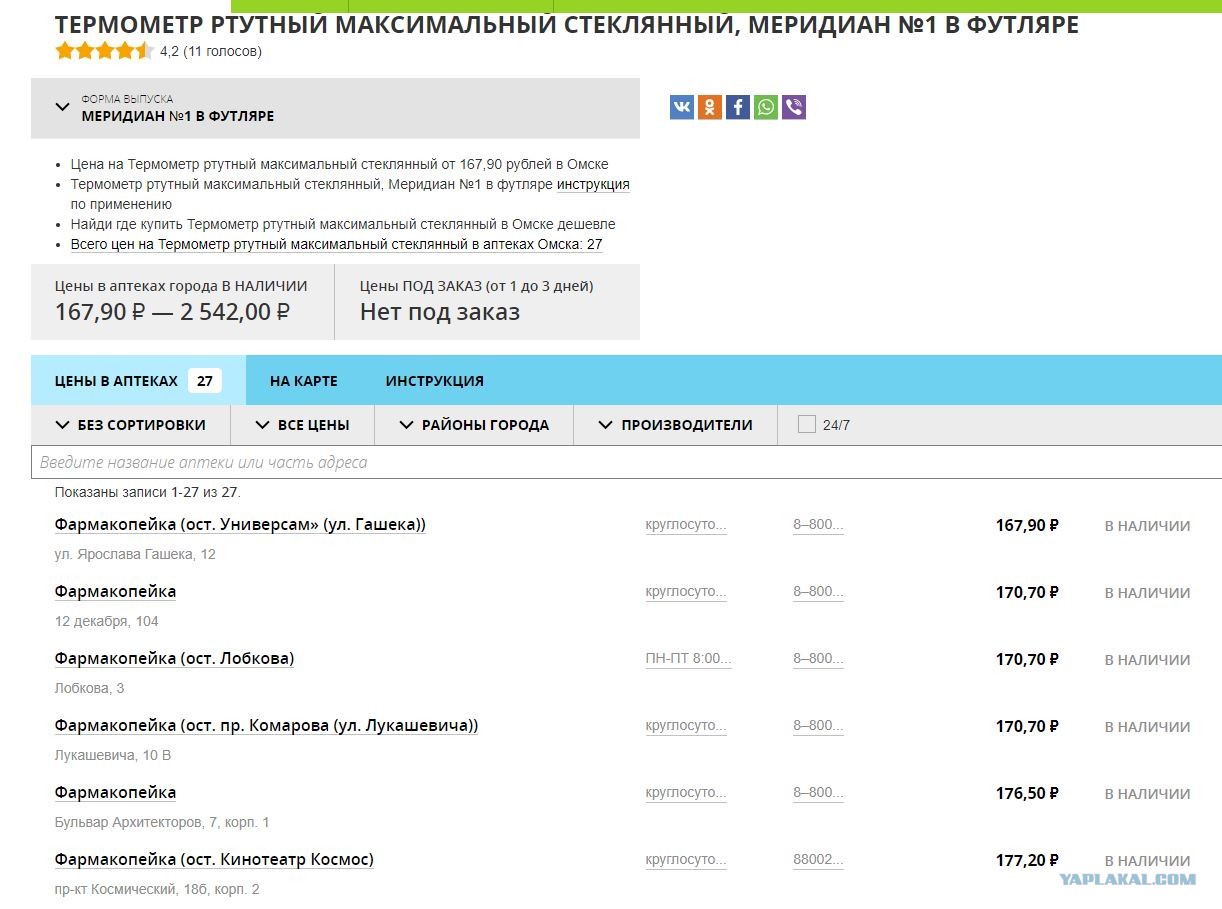Open the Все цены dropdown

tap(302, 425)
